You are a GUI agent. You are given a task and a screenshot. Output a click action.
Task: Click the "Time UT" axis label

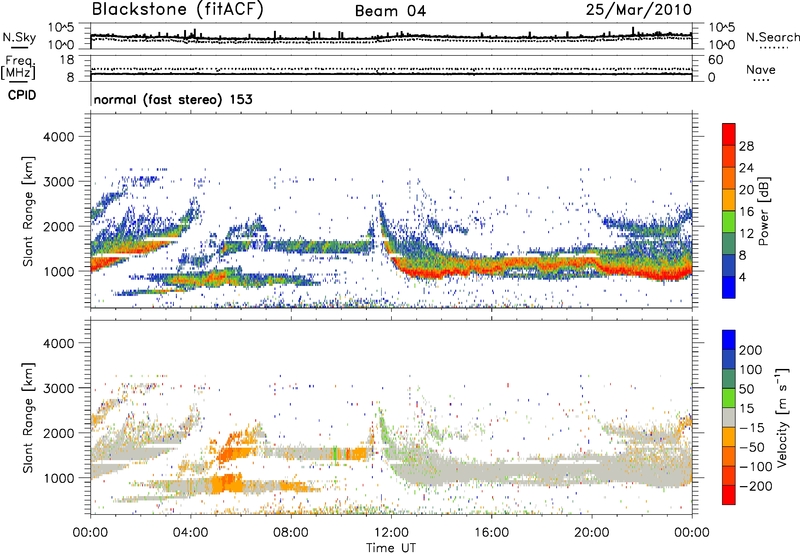click(x=391, y=548)
